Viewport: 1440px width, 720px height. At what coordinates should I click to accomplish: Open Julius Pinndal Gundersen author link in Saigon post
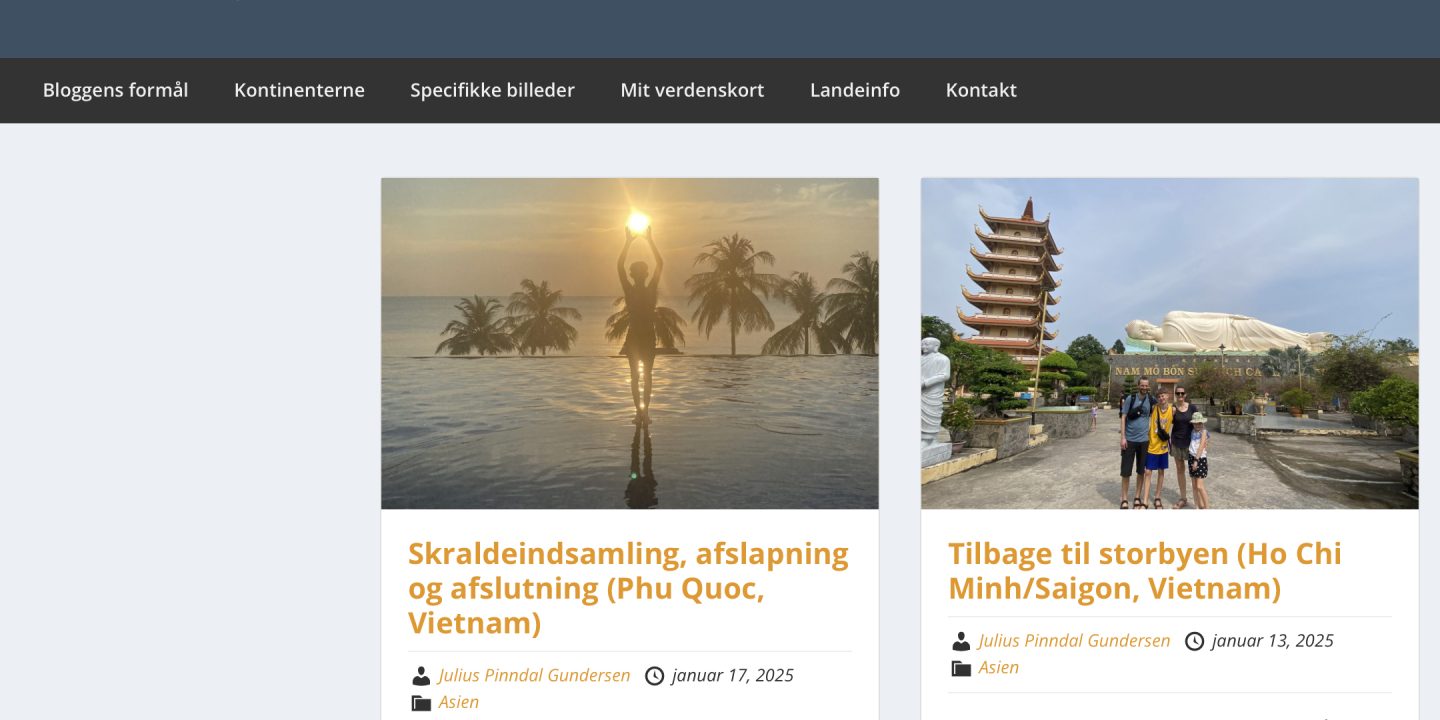[1074, 641]
